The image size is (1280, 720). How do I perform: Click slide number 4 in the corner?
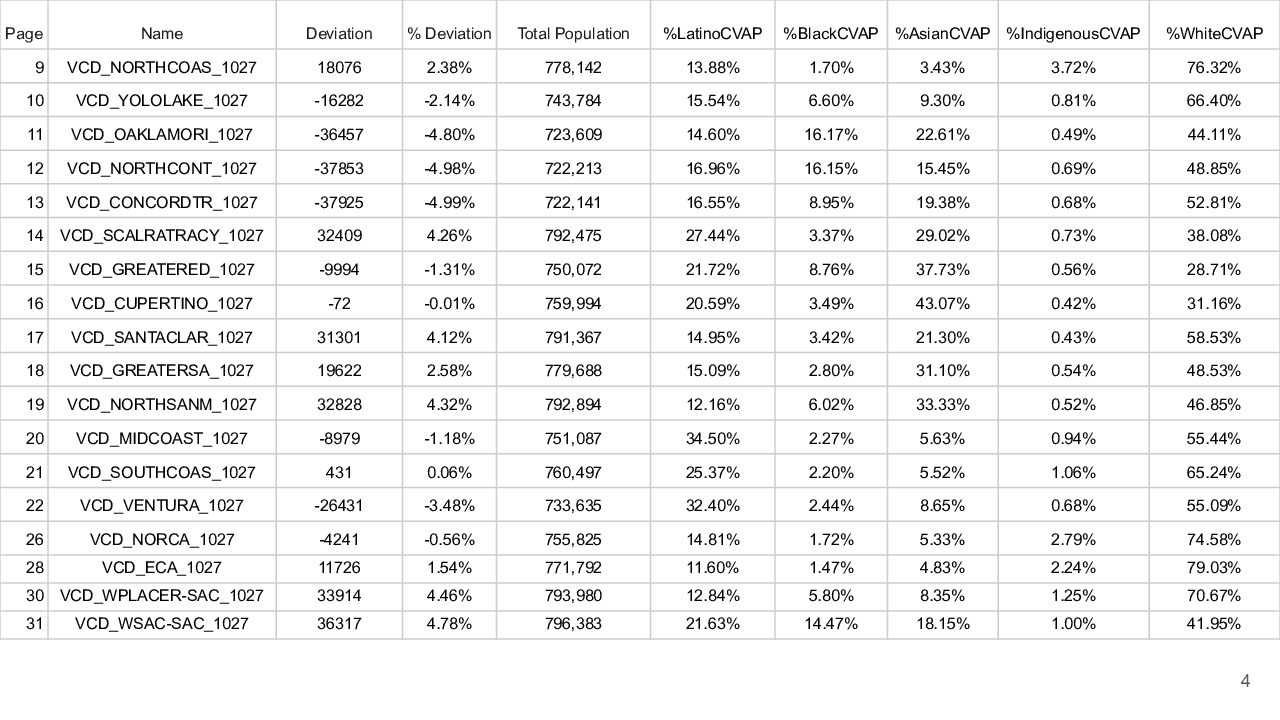tap(1245, 682)
